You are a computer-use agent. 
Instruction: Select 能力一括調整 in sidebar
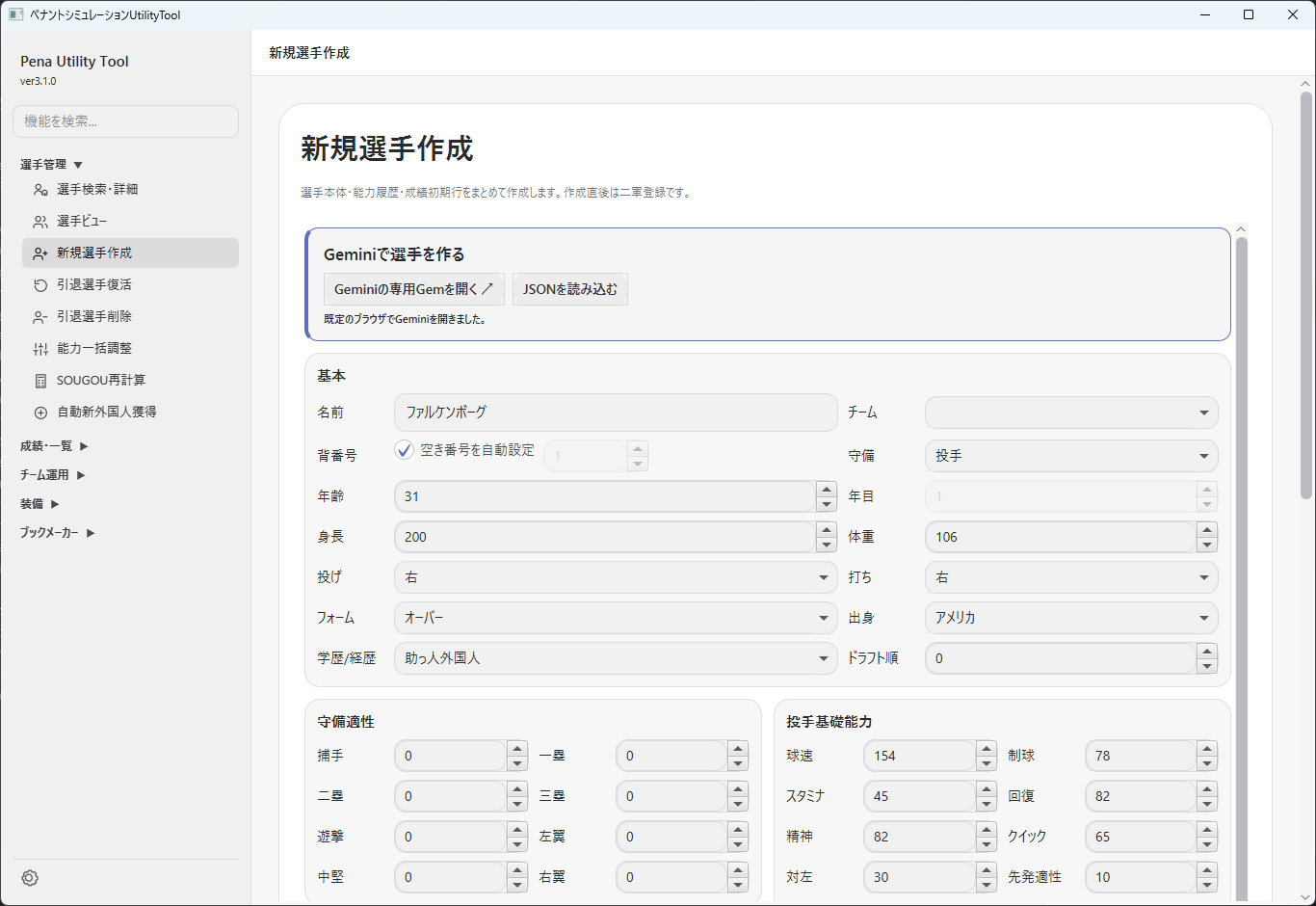point(130,349)
